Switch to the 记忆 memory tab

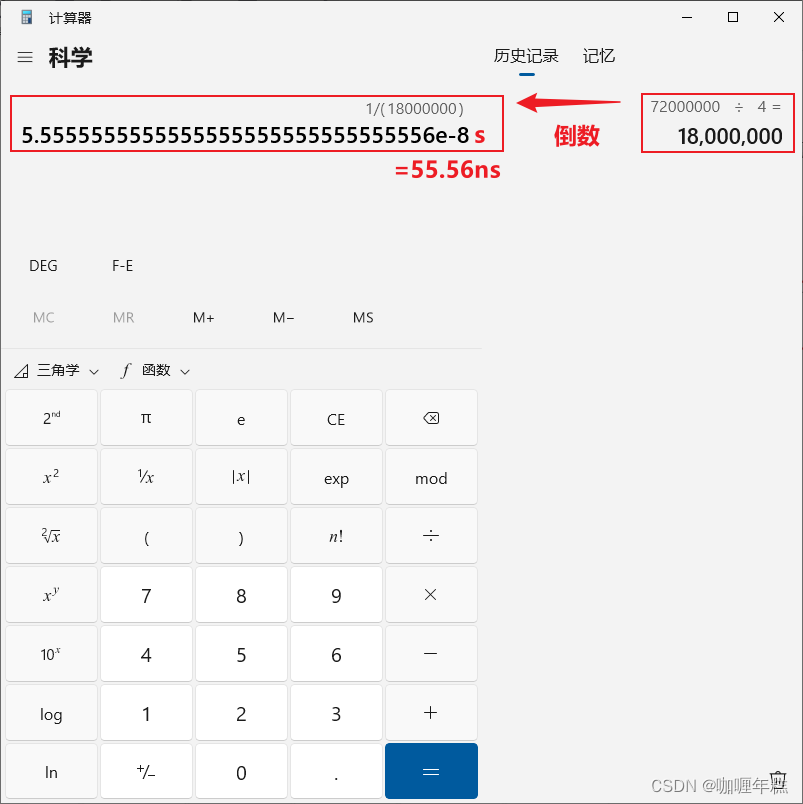click(598, 56)
